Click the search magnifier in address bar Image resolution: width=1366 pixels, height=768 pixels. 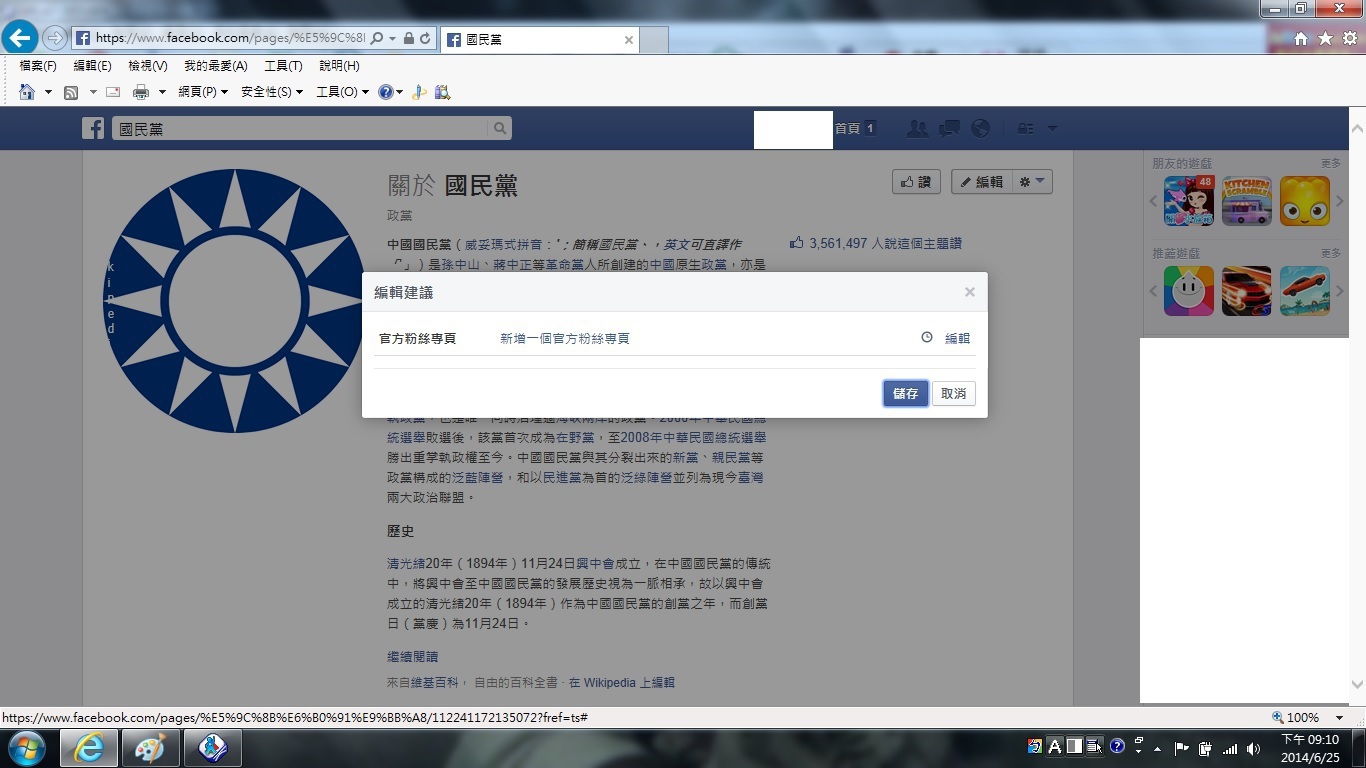(377, 39)
